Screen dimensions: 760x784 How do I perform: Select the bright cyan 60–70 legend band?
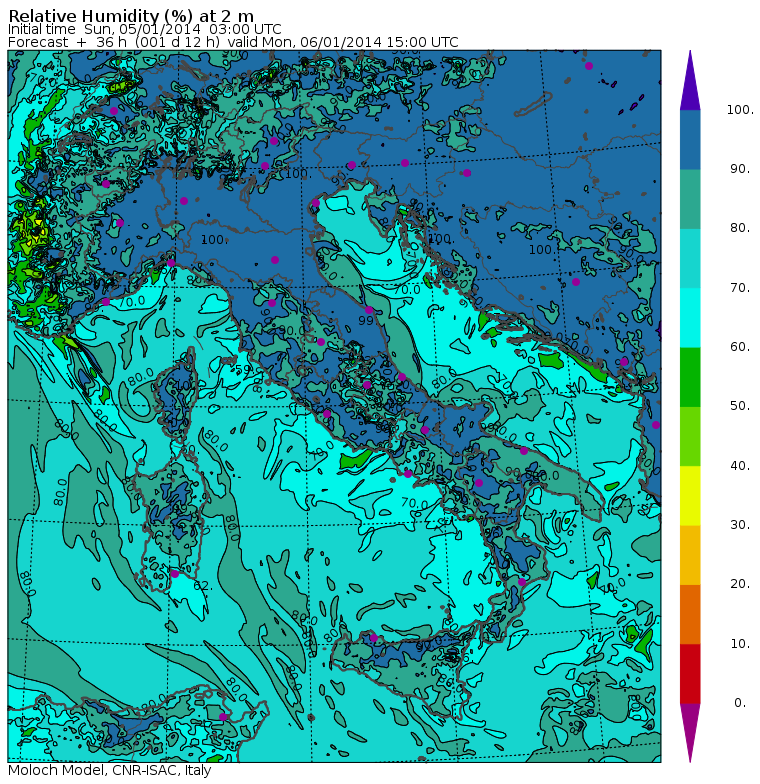(x=690, y=318)
